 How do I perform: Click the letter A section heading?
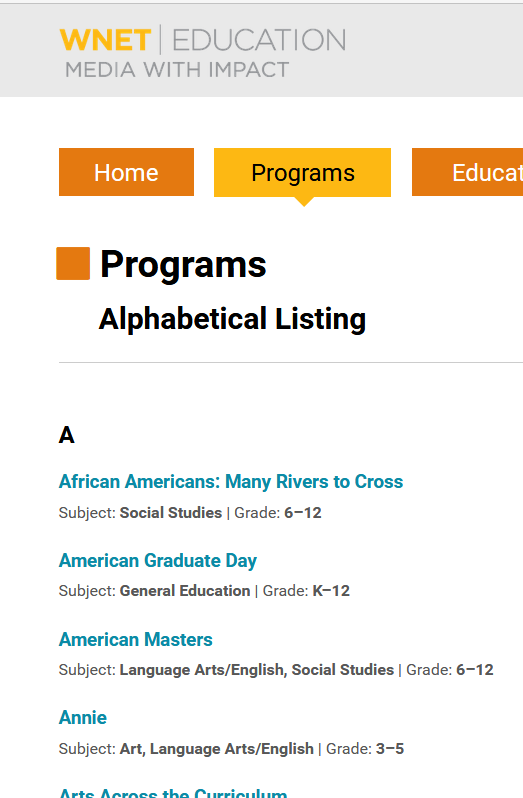[x=67, y=435]
